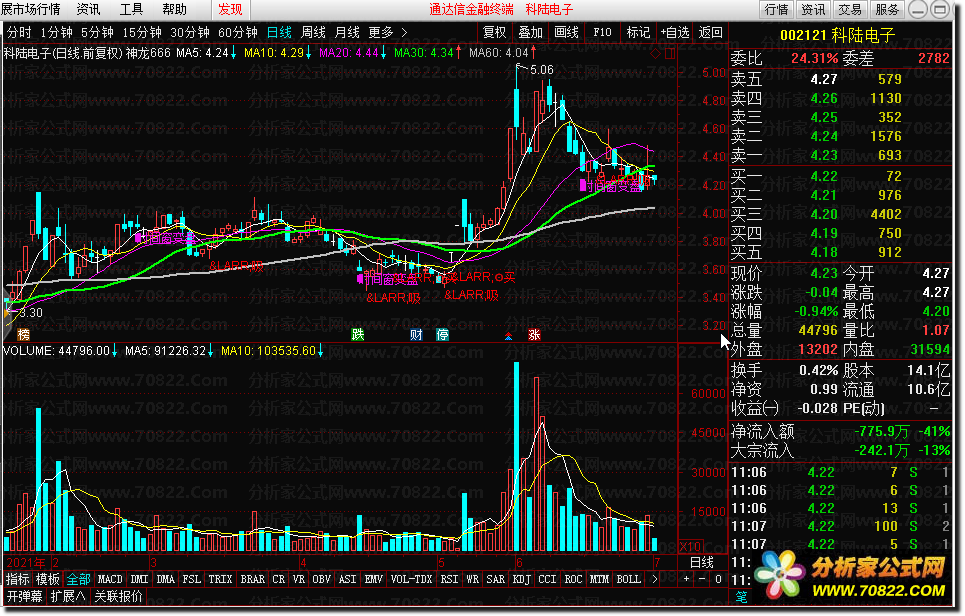Open the 更多 periods dropdown
965x616 pixels.
(381, 33)
